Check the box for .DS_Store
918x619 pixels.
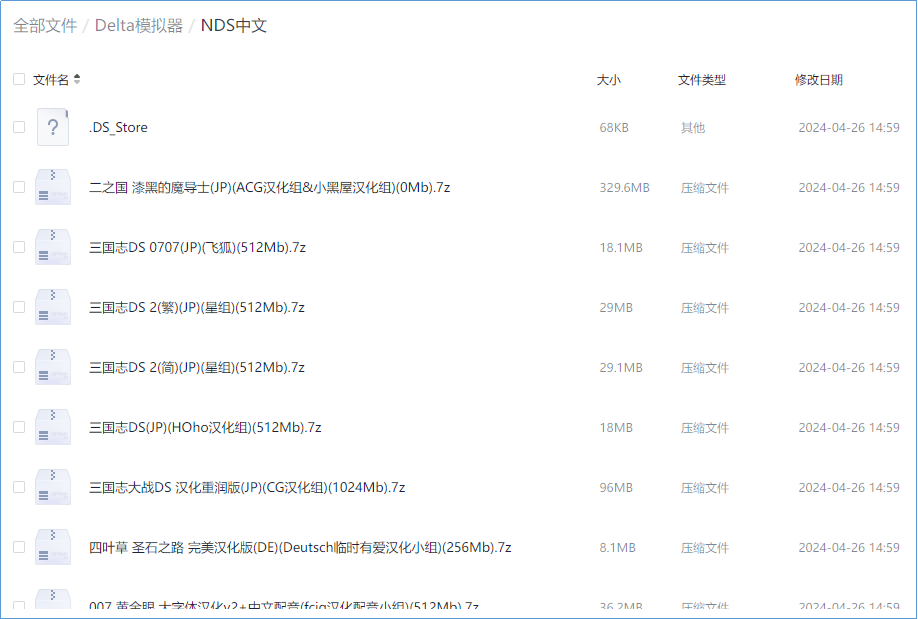19,127
